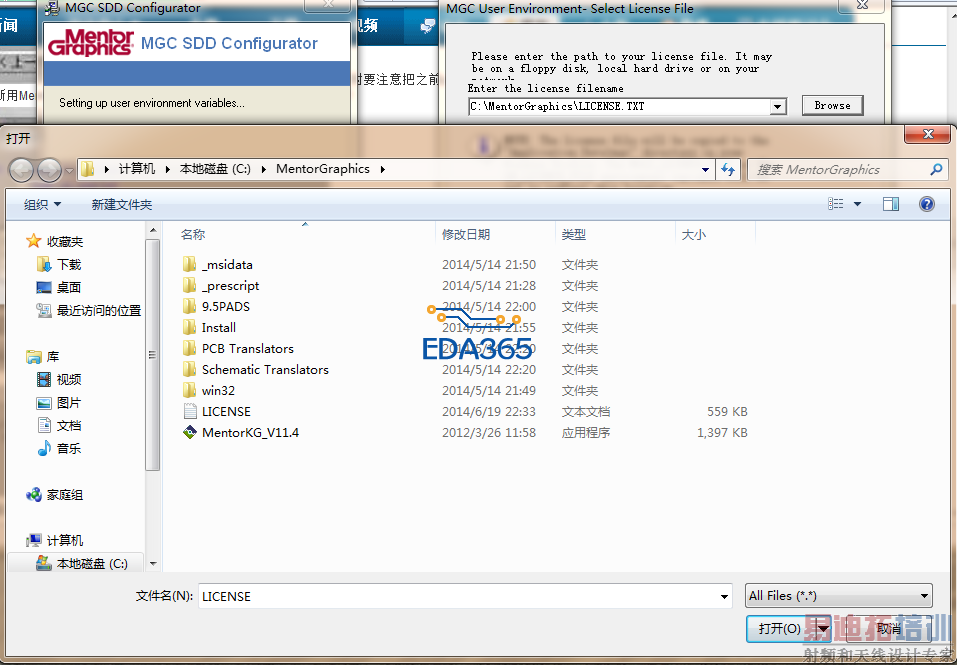Open the view options dropdown arrow

(857, 204)
